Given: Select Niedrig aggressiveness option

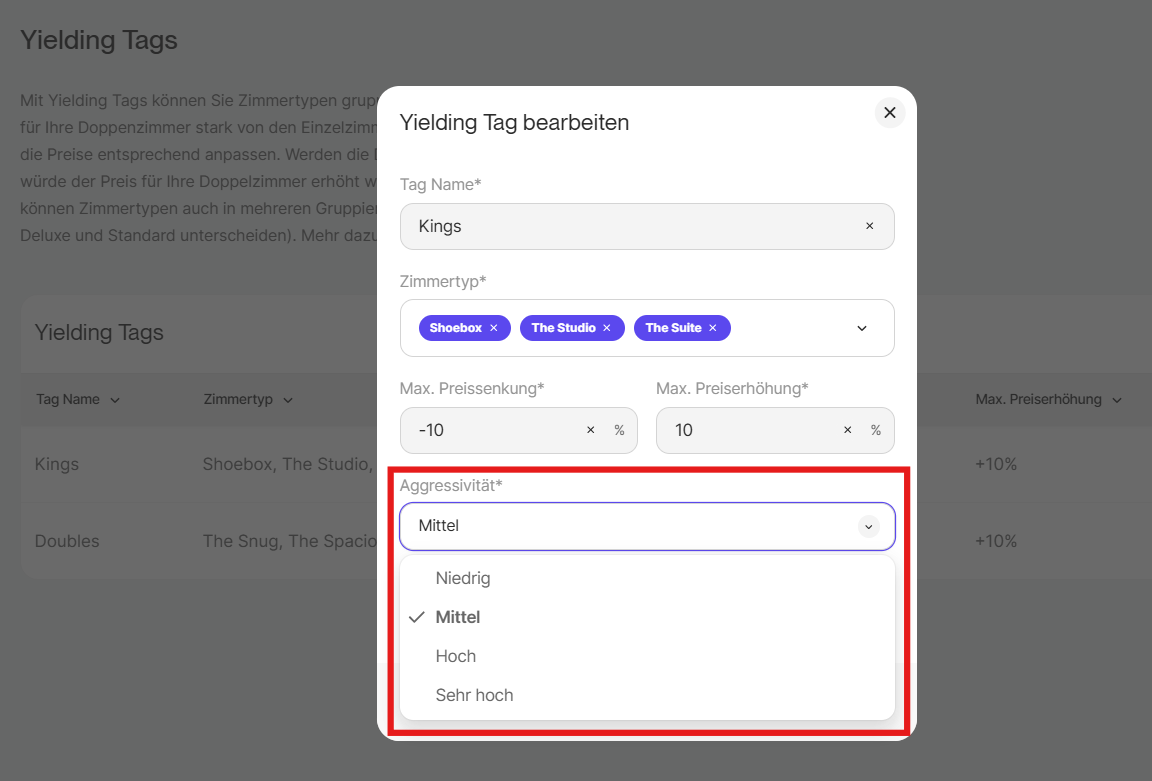Looking at the screenshot, I should point(463,578).
